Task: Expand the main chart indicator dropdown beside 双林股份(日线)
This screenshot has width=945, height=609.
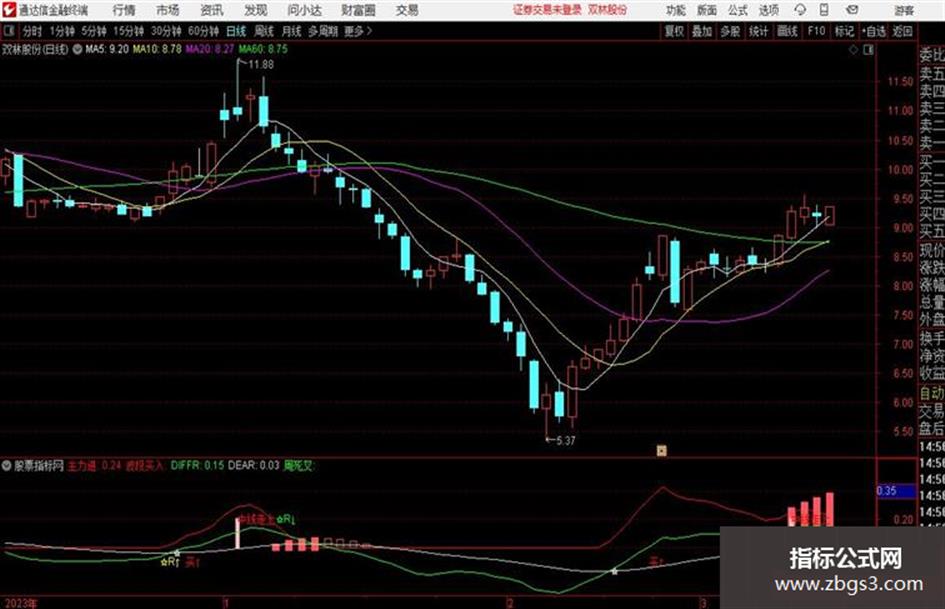Action: [77, 50]
